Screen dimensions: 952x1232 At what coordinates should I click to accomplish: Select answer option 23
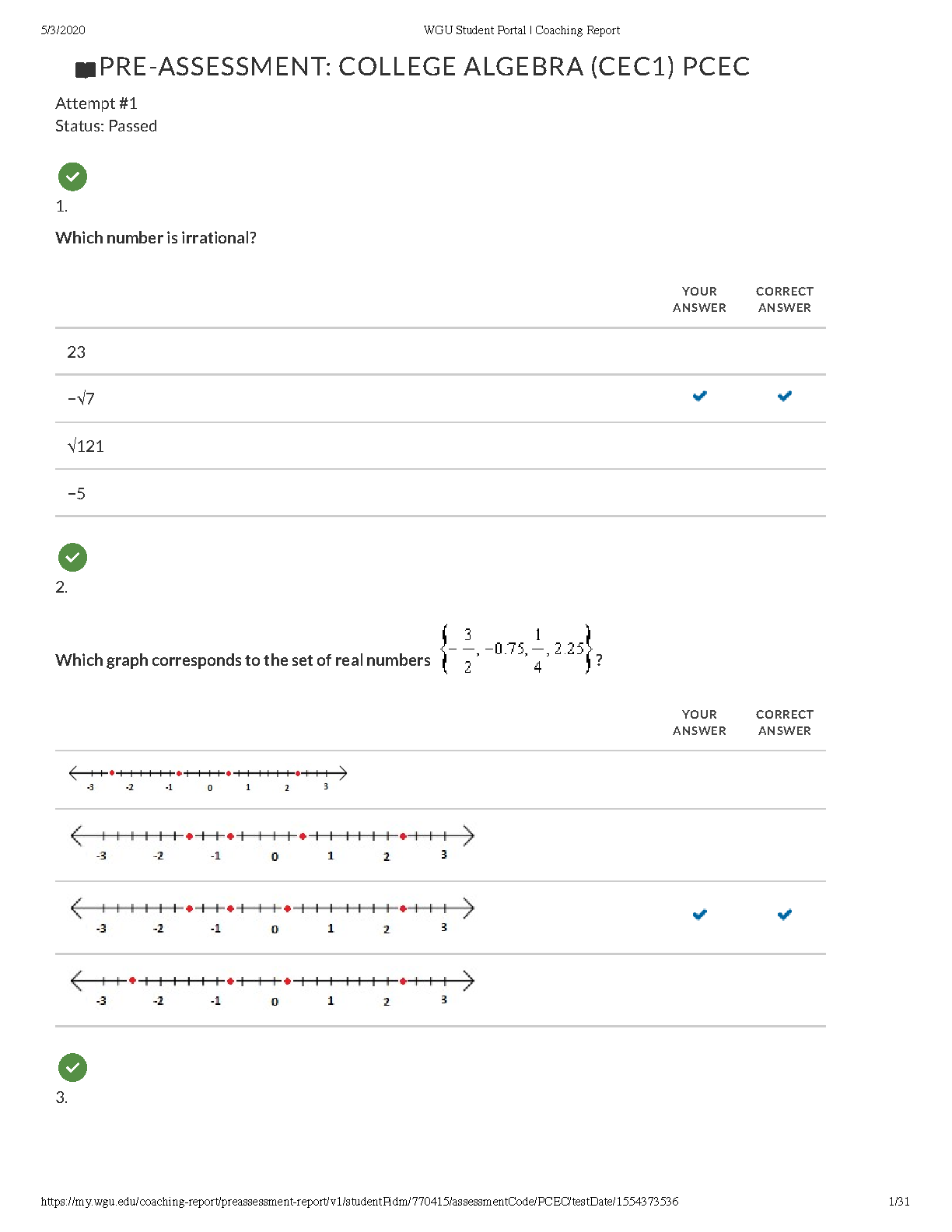tap(76, 352)
